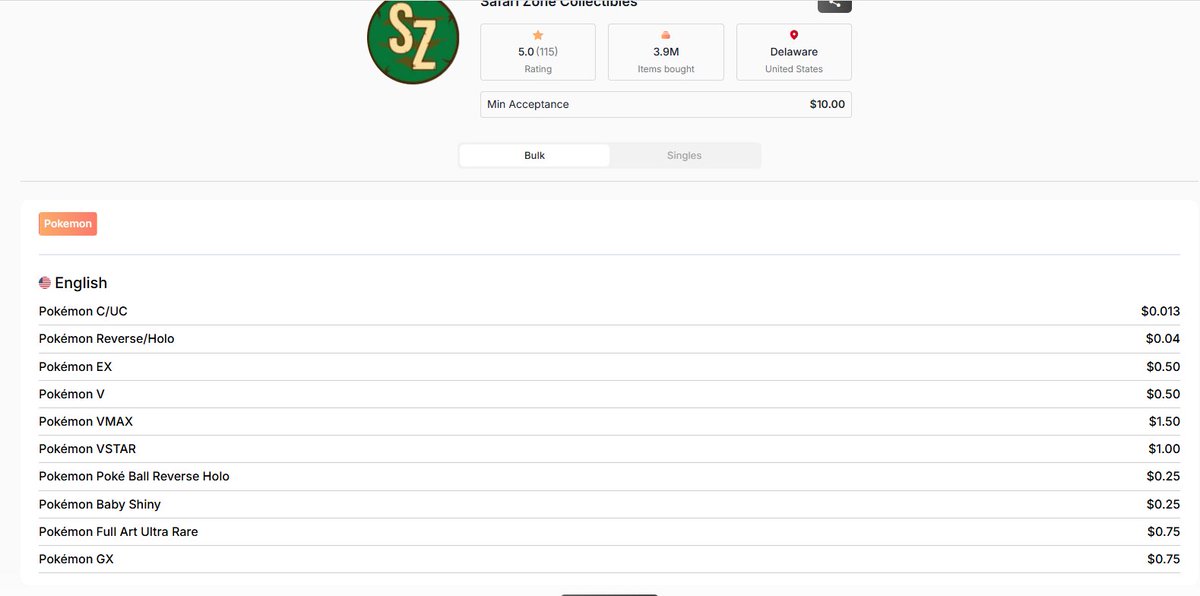Open the Min Acceptance $10.00 row
Viewport: 1200px width, 596px height.
point(665,104)
